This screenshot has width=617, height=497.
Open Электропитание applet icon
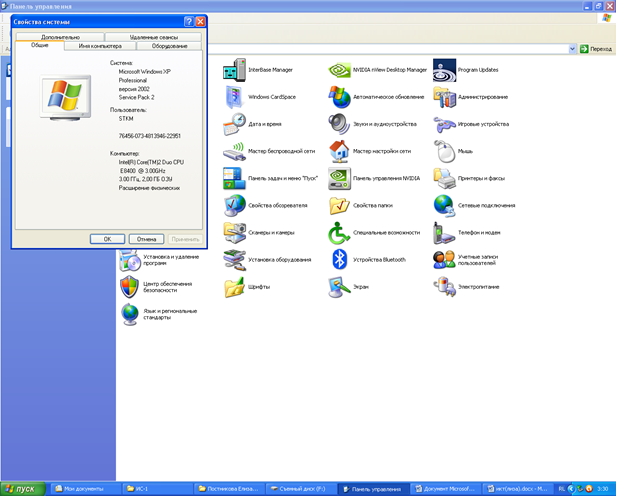(445, 287)
